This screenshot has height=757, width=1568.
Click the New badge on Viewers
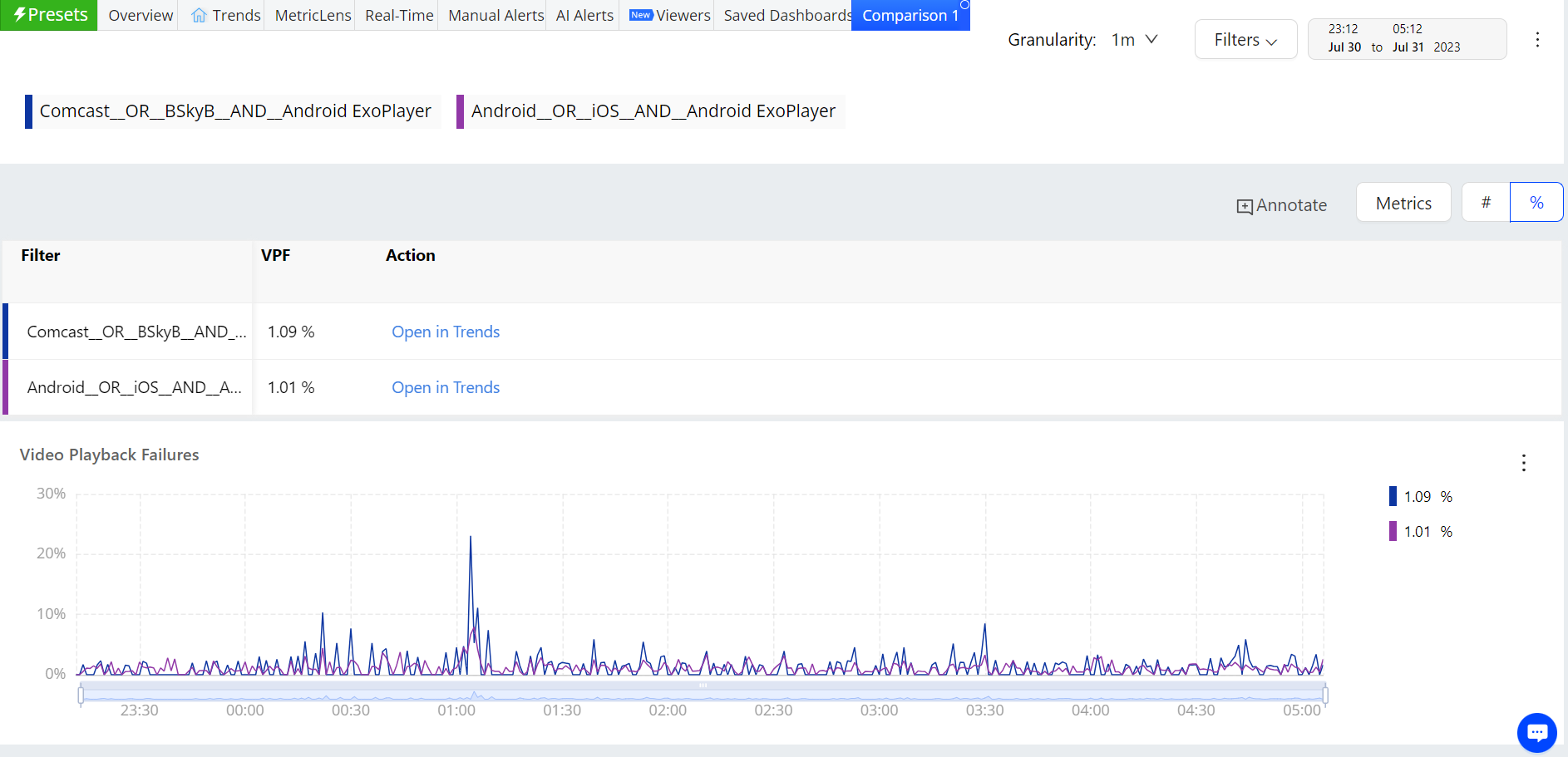click(640, 15)
